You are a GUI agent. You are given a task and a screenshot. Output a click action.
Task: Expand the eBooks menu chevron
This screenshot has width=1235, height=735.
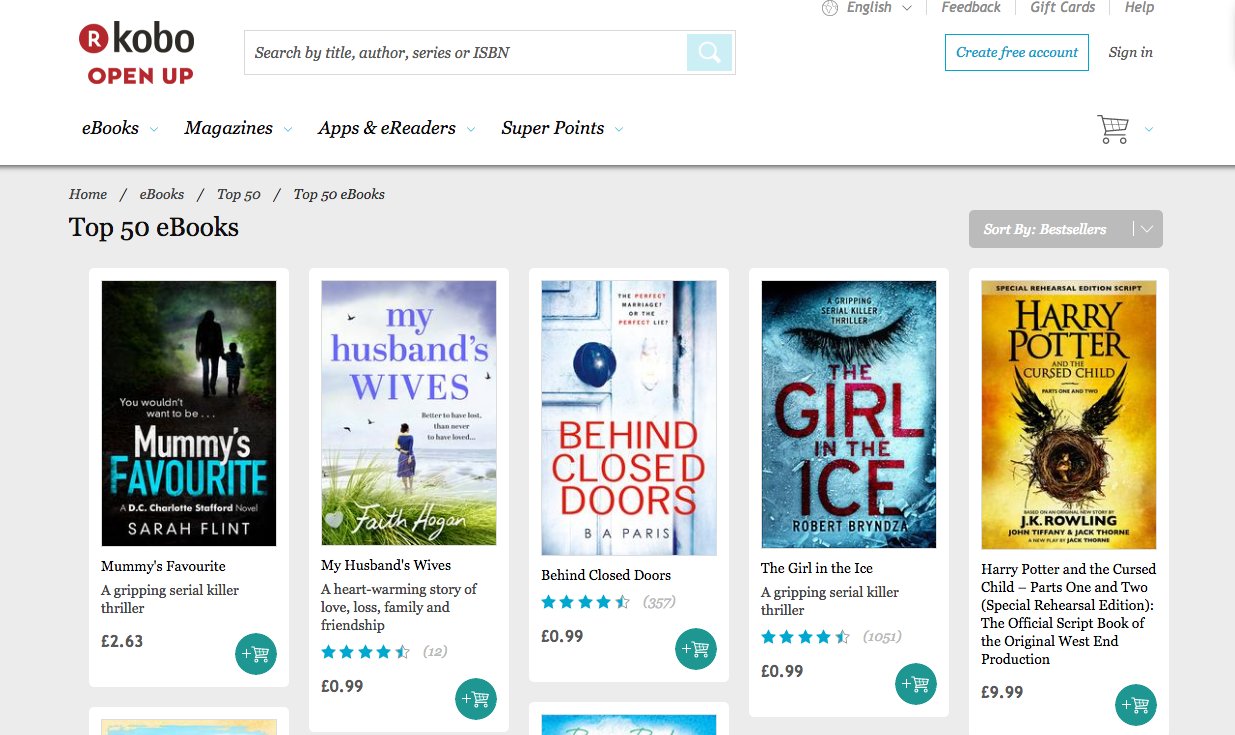[154, 129]
